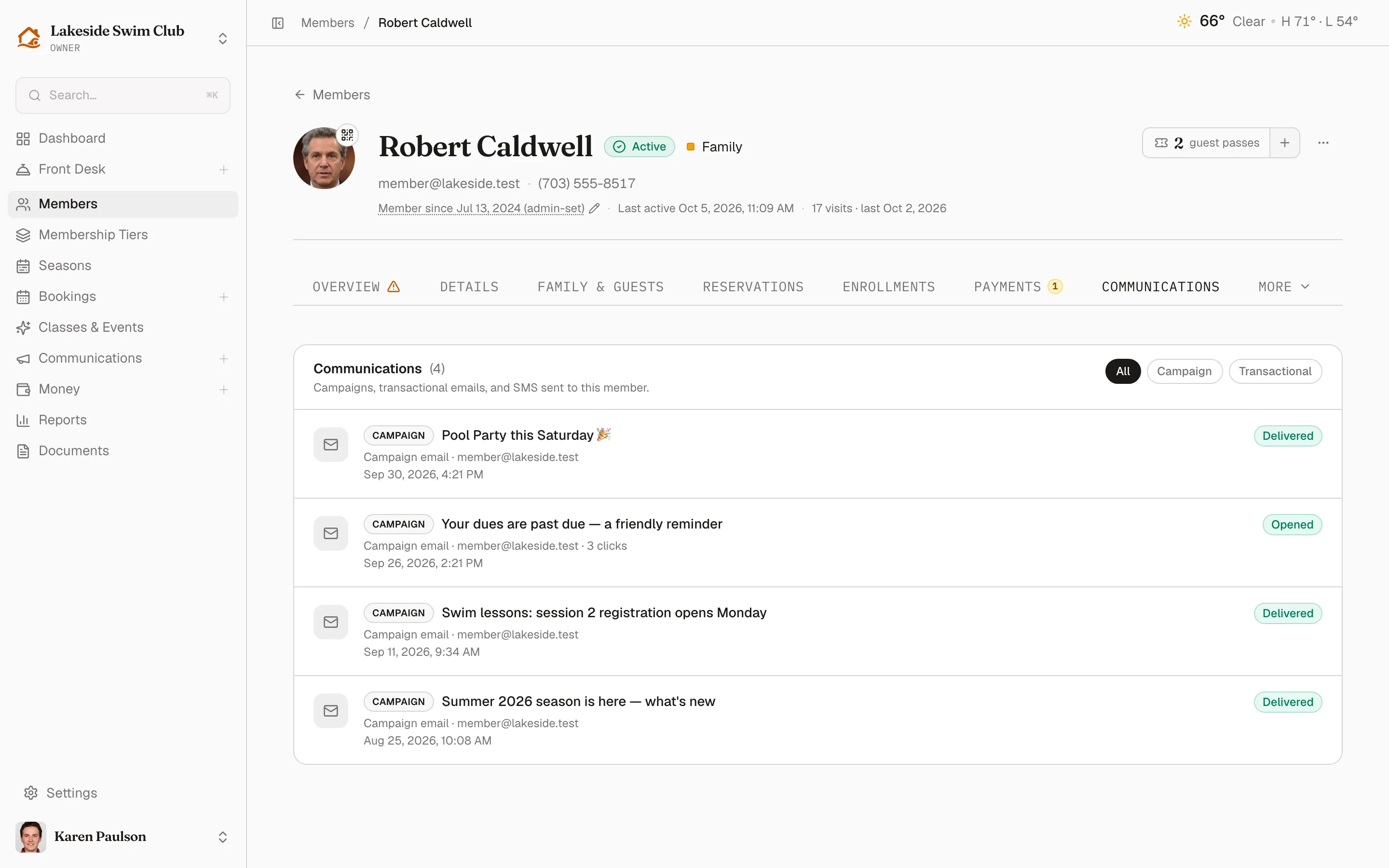
Task: Switch to the DETAILS tab
Action: pos(469,287)
